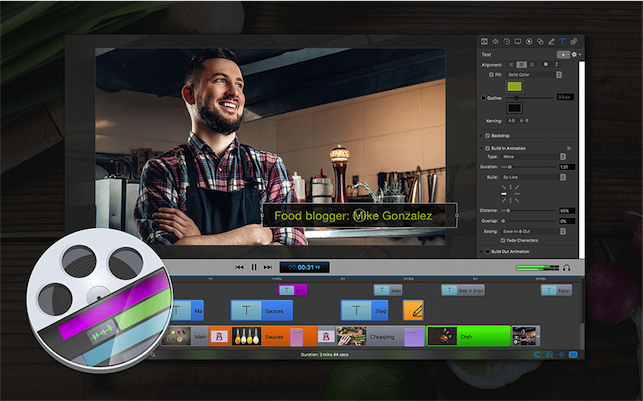The image size is (643, 401).
Task: Click the black outline color swatch
Action: pos(514,108)
